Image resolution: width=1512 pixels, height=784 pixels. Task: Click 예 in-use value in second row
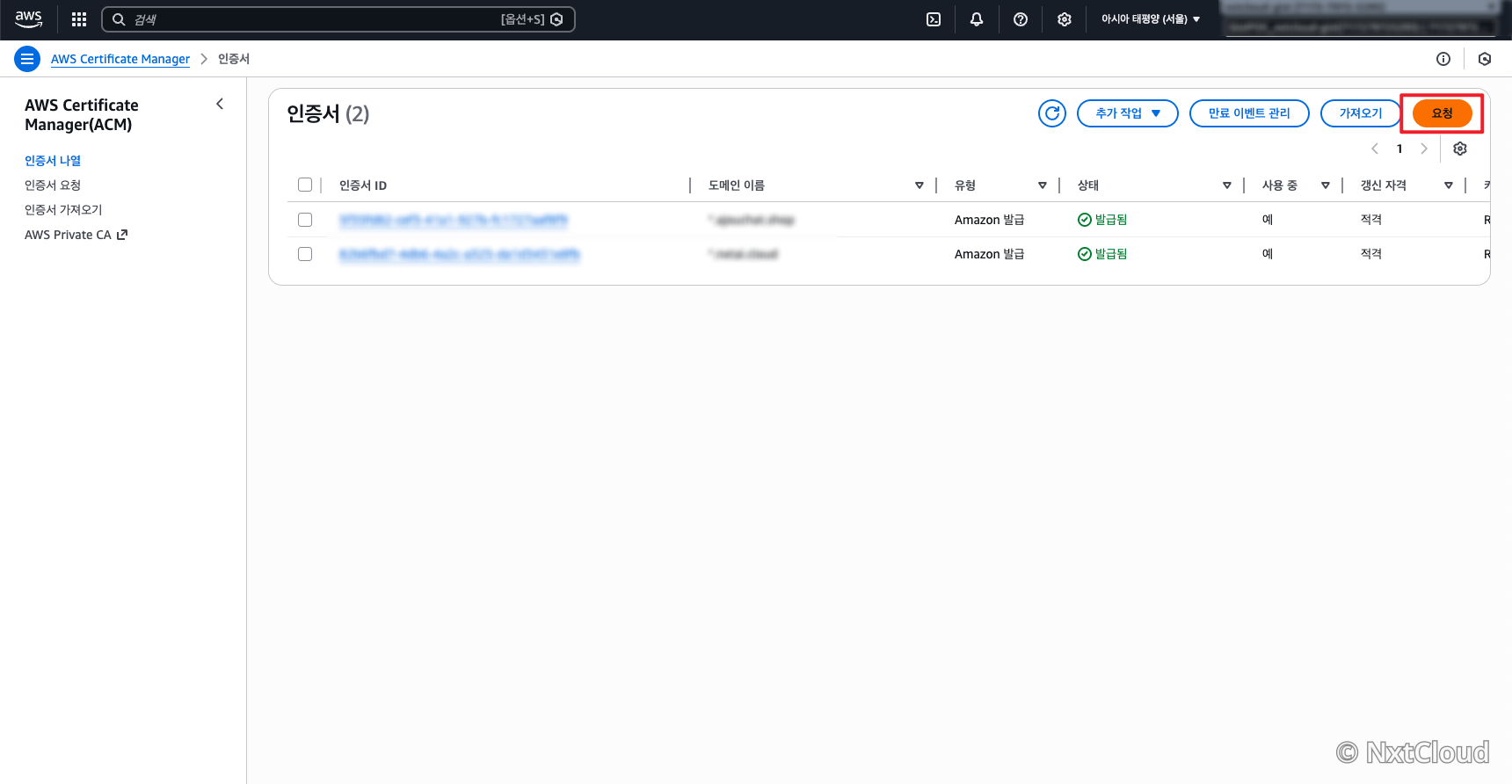tap(1268, 254)
